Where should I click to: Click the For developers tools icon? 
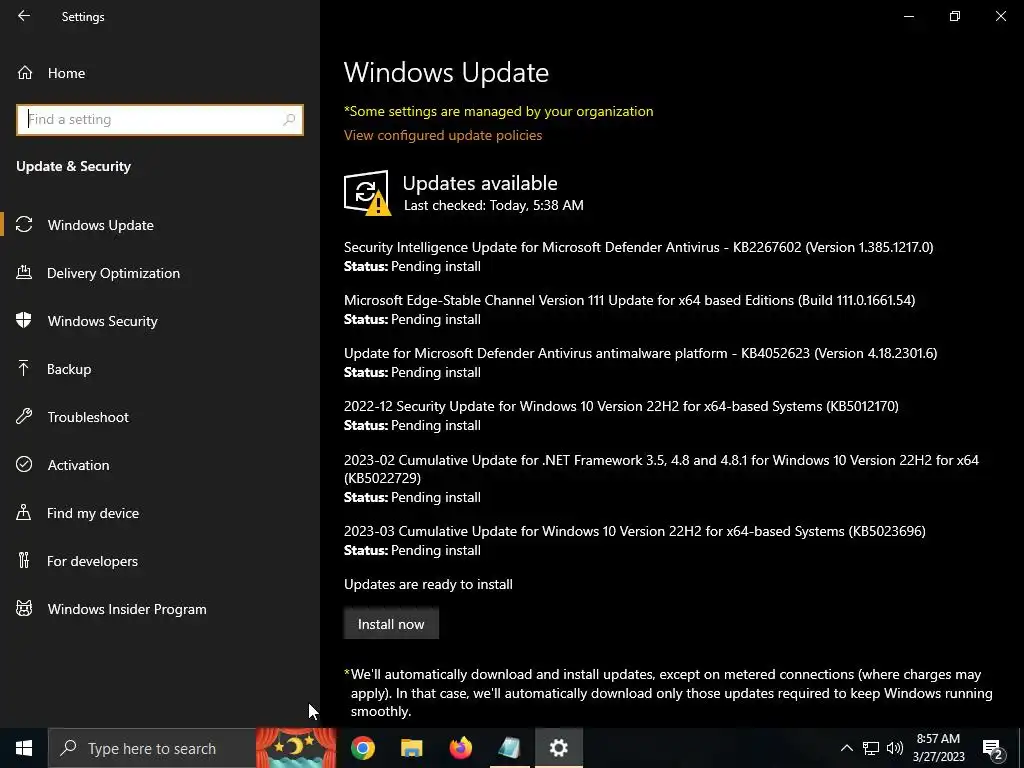(x=24, y=560)
